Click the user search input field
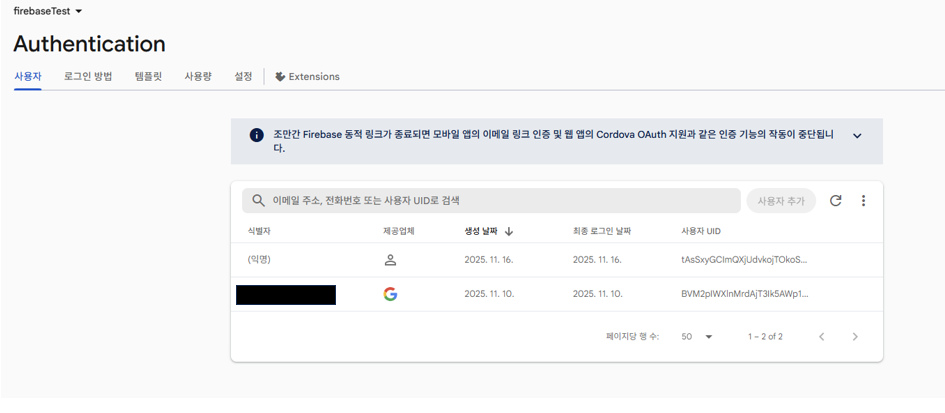The width and height of the screenshot is (945, 413). pos(491,201)
